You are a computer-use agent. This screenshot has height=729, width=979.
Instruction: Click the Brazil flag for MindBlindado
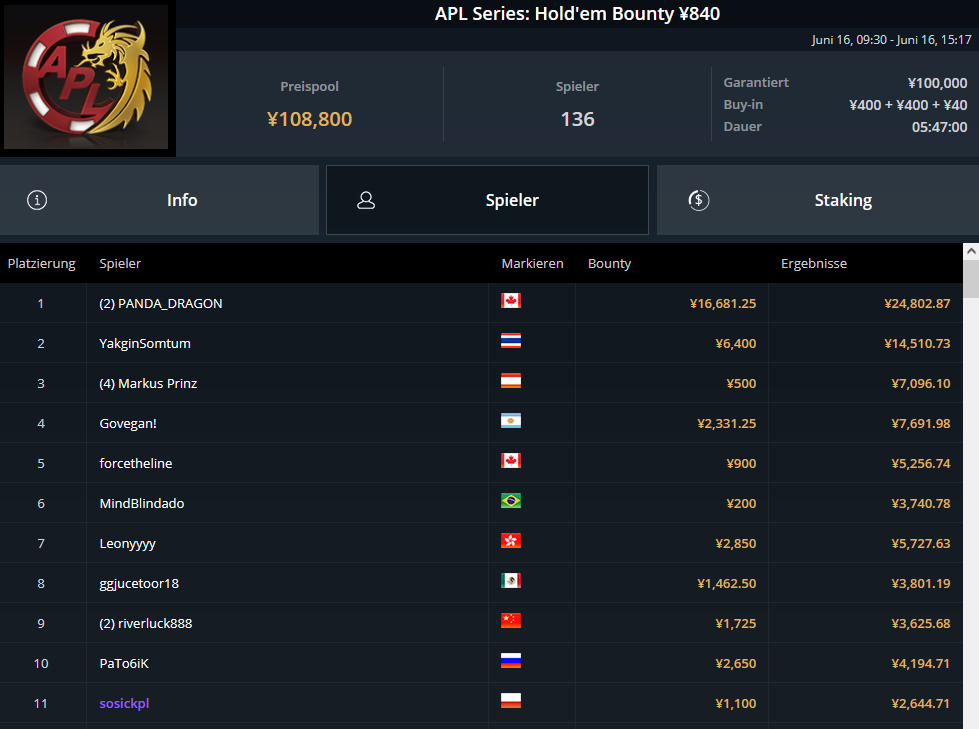point(511,501)
